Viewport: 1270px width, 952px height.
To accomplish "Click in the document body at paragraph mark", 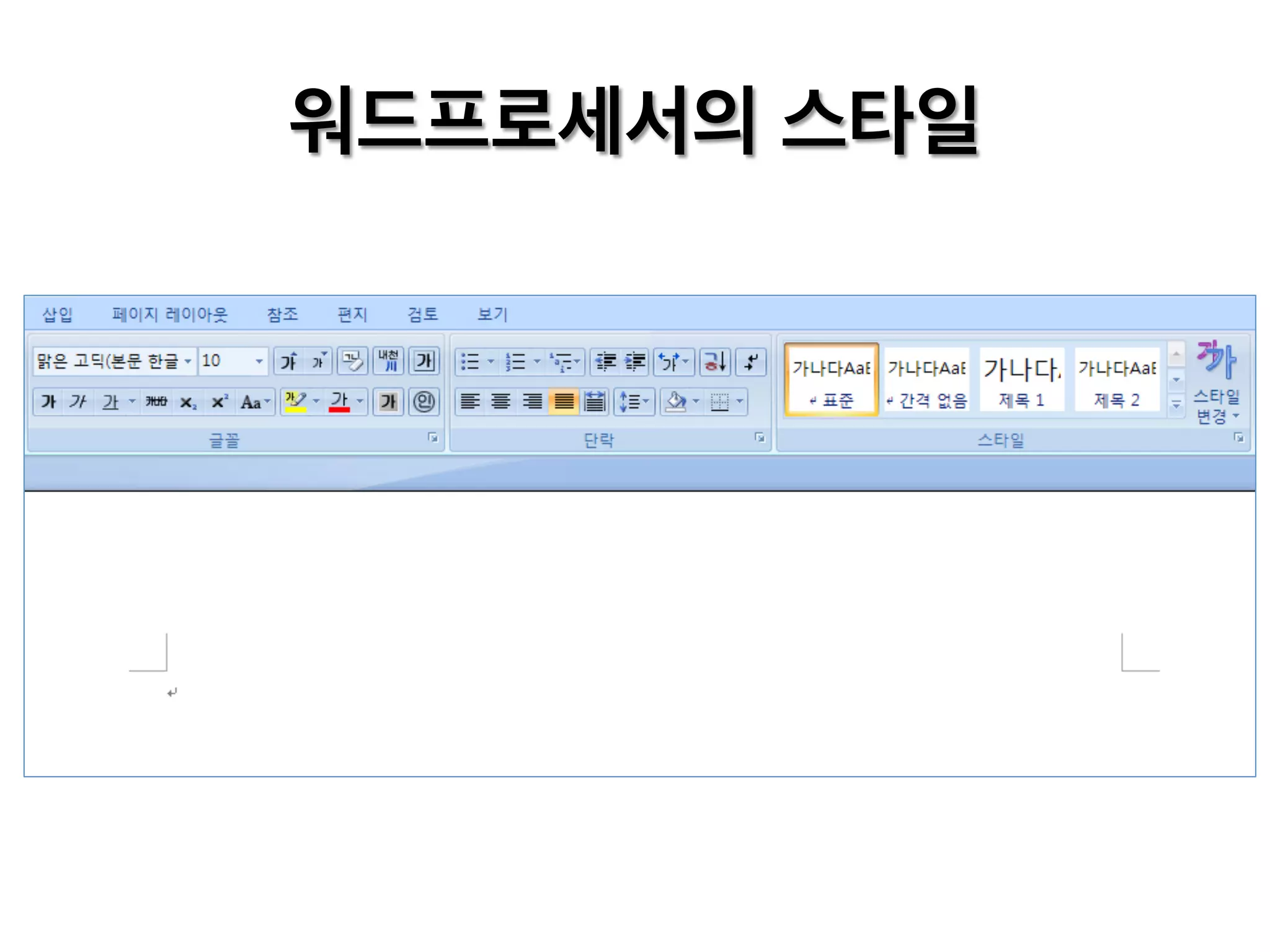I will 172,692.
